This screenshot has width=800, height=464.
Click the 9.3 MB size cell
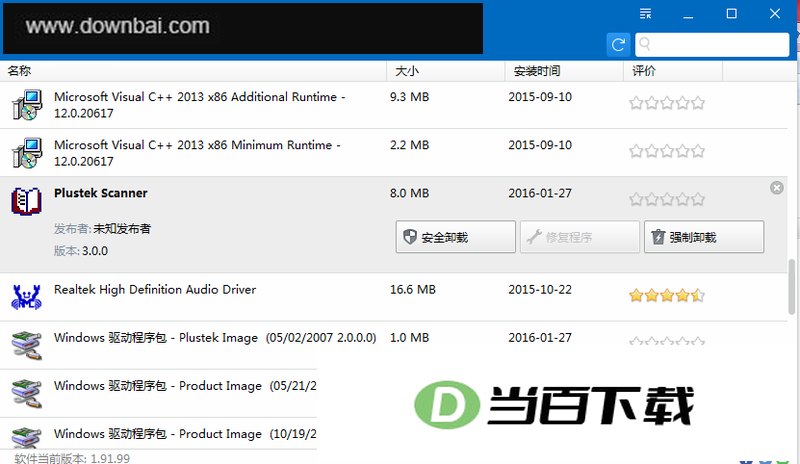[x=409, y=97]
